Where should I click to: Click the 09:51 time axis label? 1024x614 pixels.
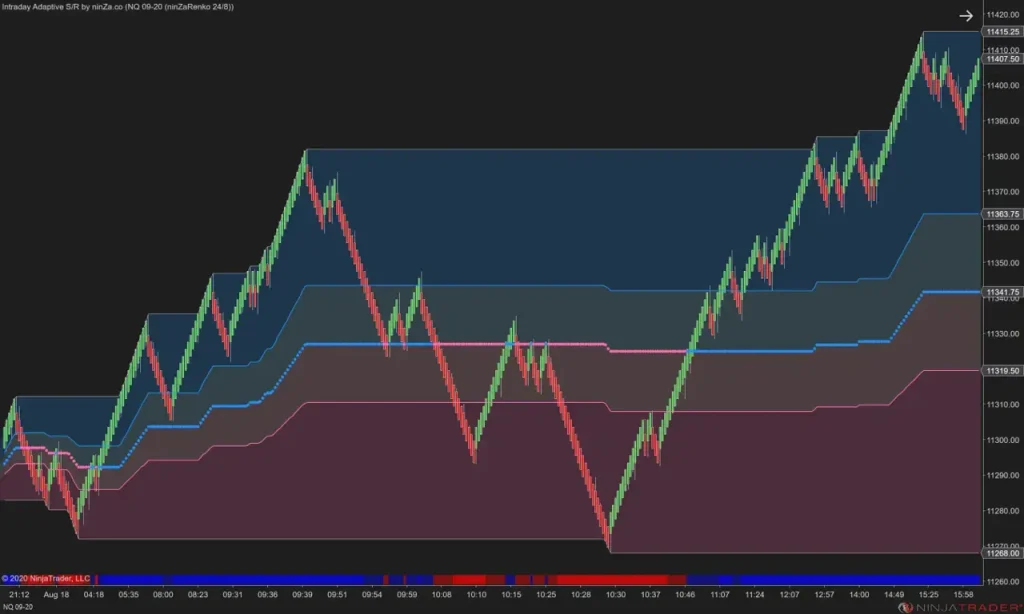tap(337, 594)
